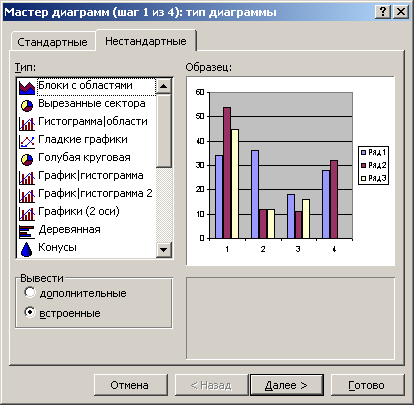Select the встроенные radio option
The height and width of the screenshot is (405, 414).
(x=30, y=312)
